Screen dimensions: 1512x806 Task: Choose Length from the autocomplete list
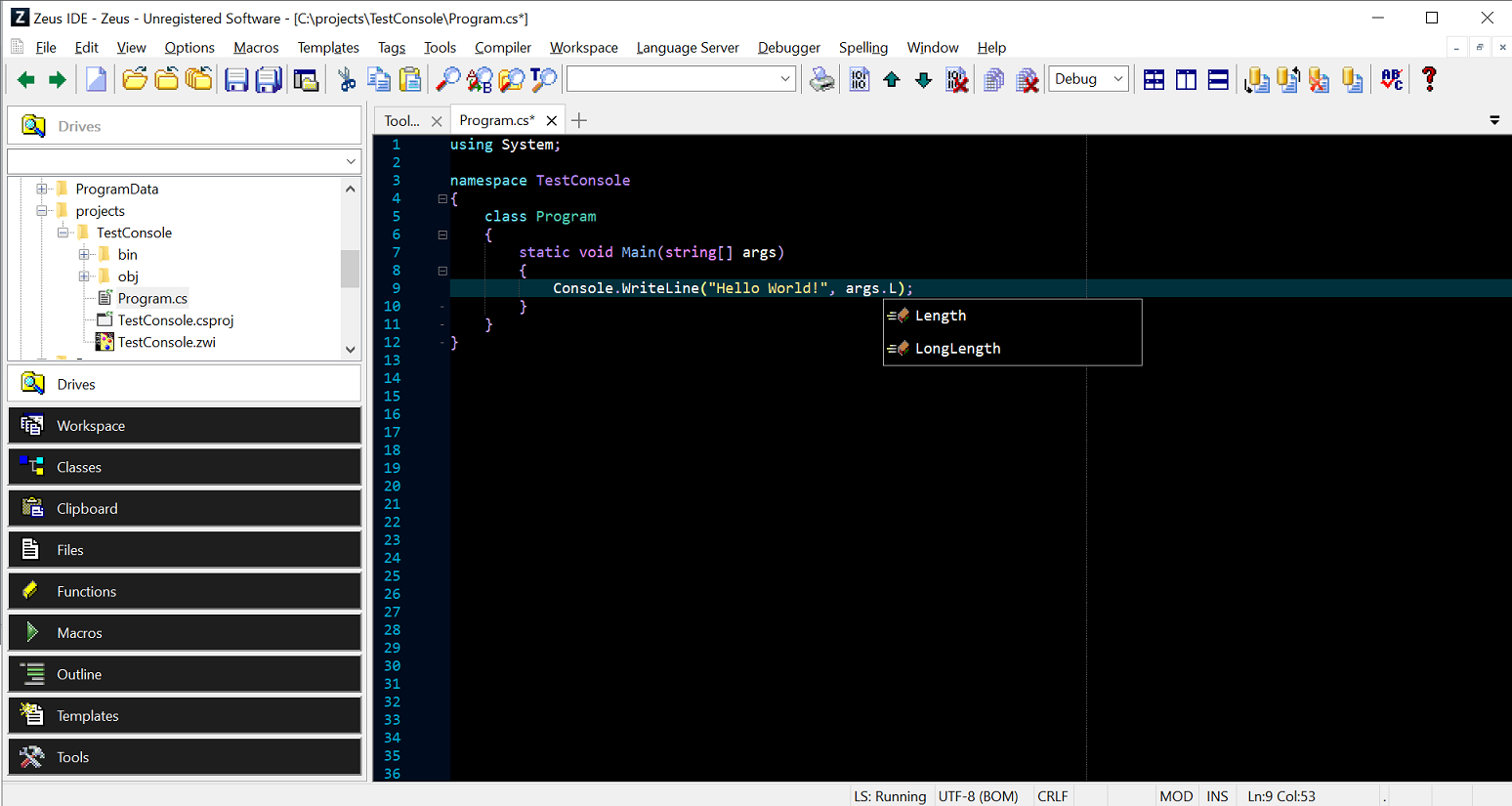coord(1012,316)
